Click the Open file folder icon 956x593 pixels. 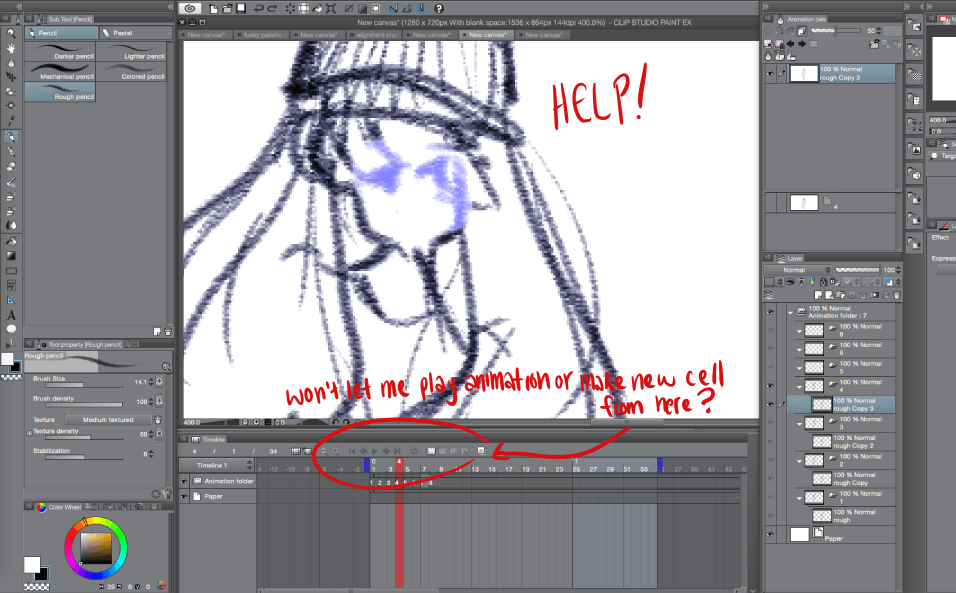pyautogui.click(x=227, y=9)
